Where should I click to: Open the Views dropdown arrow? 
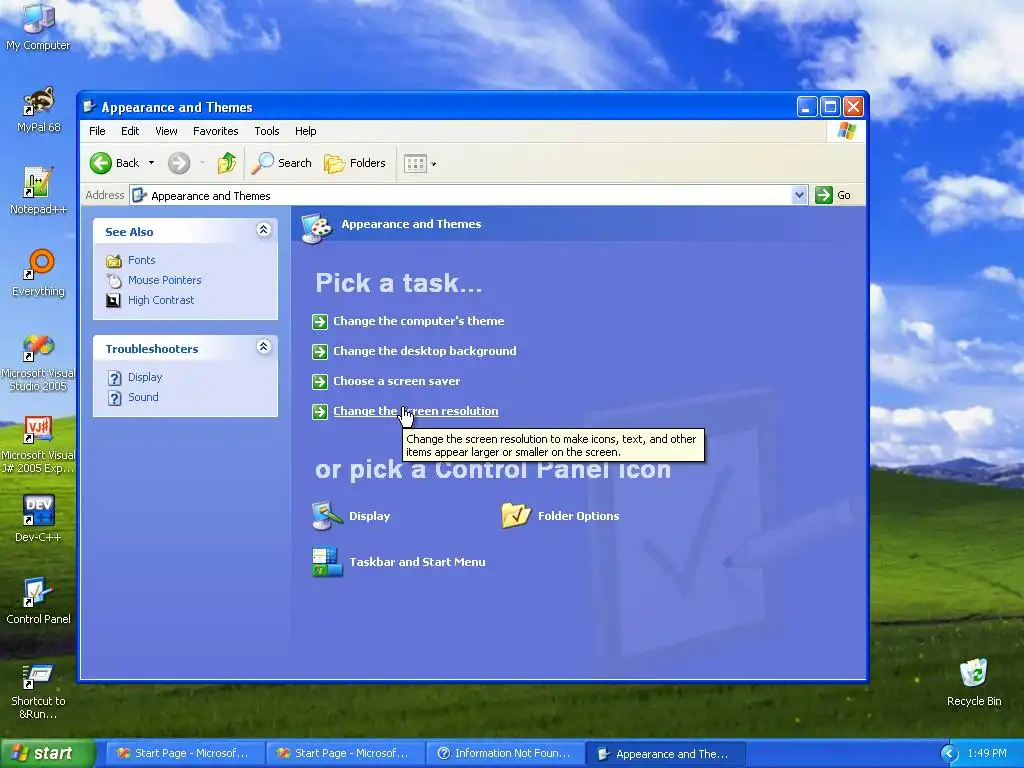434,164
